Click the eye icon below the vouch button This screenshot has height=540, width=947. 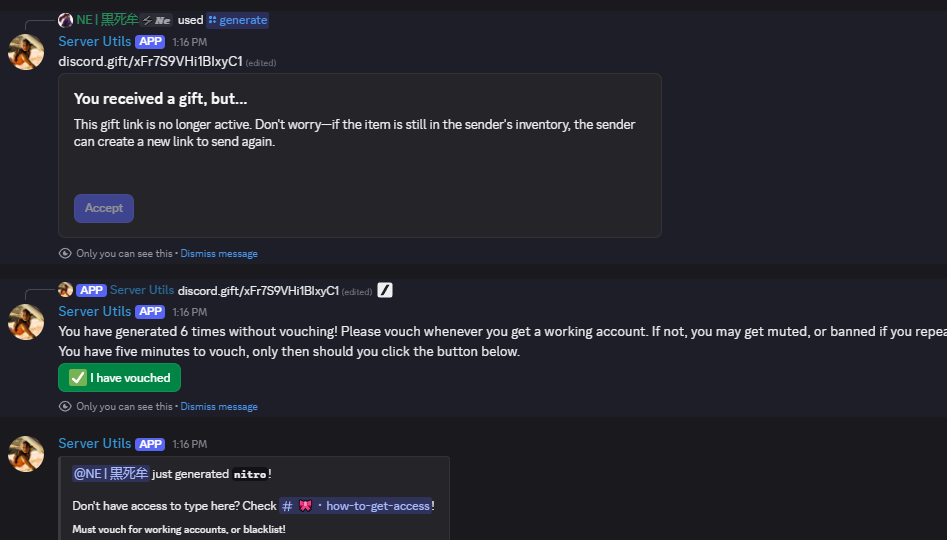[66, 407]
